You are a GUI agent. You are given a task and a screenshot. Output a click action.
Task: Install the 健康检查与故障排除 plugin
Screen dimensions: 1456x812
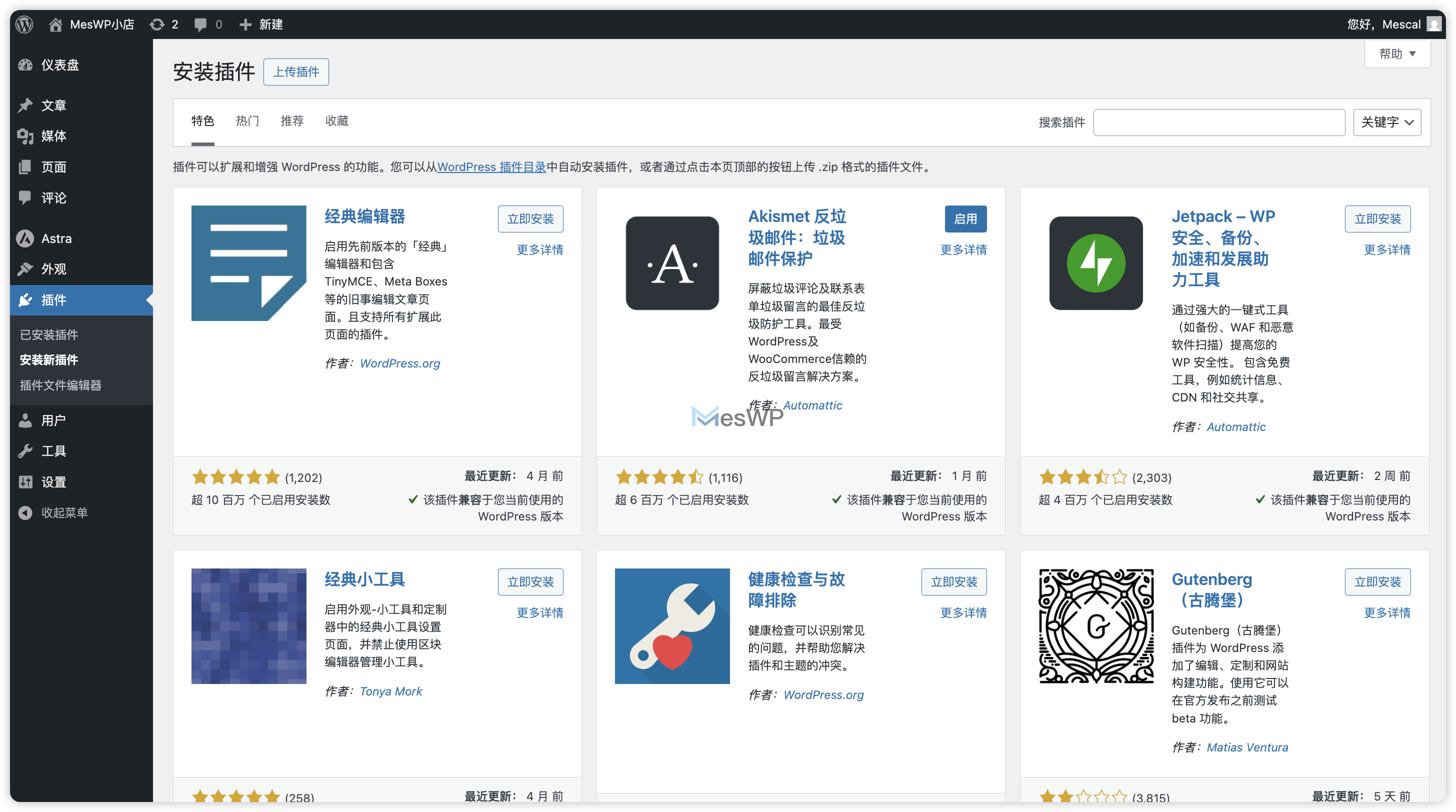tap(954, 581)
